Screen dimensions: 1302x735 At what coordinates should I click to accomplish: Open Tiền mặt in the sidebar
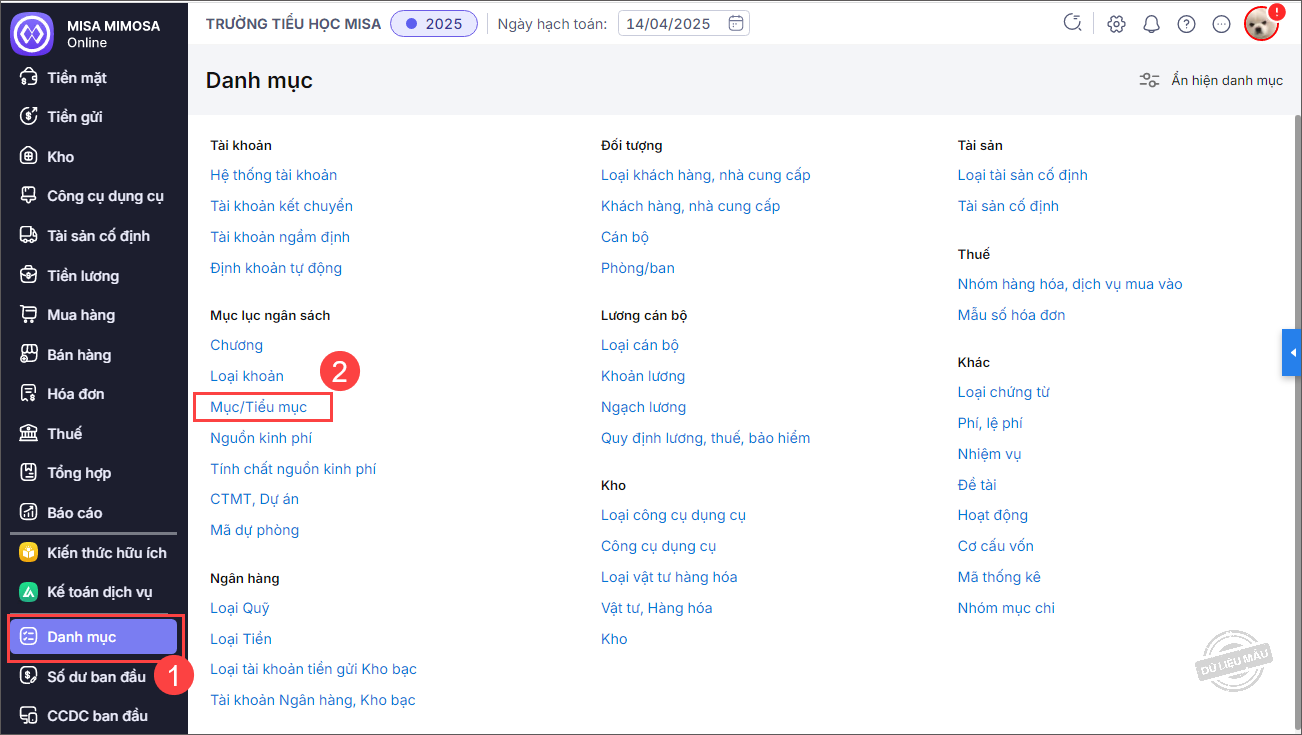(x=77, y=78)
